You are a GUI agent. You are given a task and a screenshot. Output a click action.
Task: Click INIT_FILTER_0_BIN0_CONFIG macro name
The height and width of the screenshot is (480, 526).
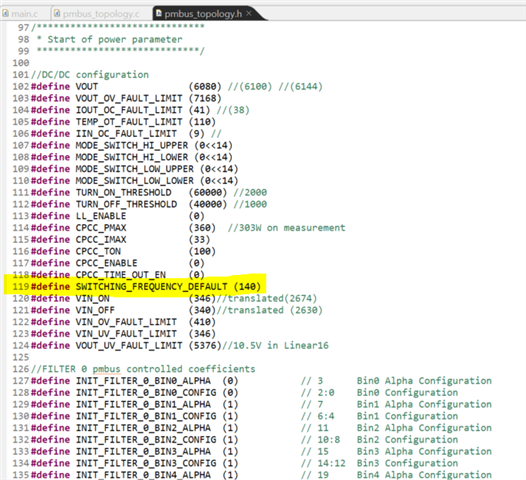pyautogui.click(x=146, y=392)
